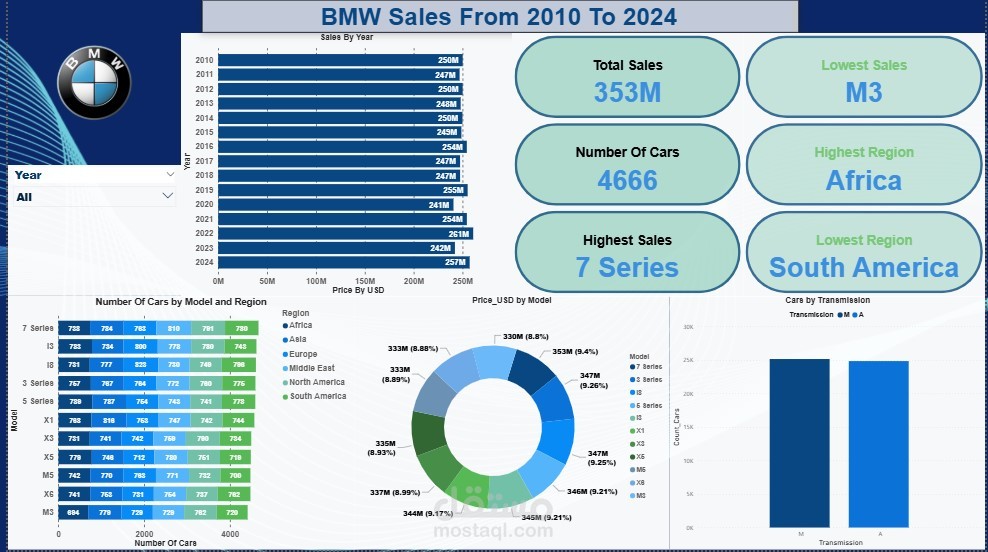
Task: Click donut label 347M (9.25%)
Action: (601, 457)
